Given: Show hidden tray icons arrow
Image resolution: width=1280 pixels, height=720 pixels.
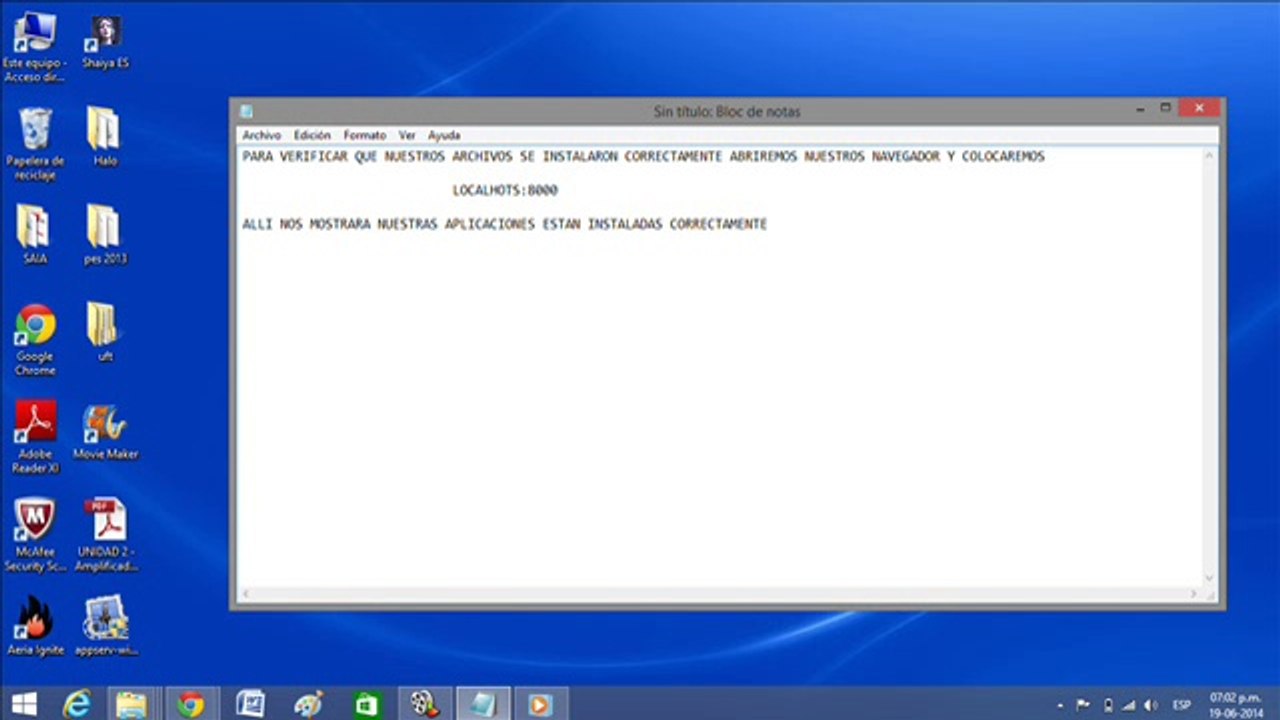Looking at the screenshot, I should click(1060, 705).
